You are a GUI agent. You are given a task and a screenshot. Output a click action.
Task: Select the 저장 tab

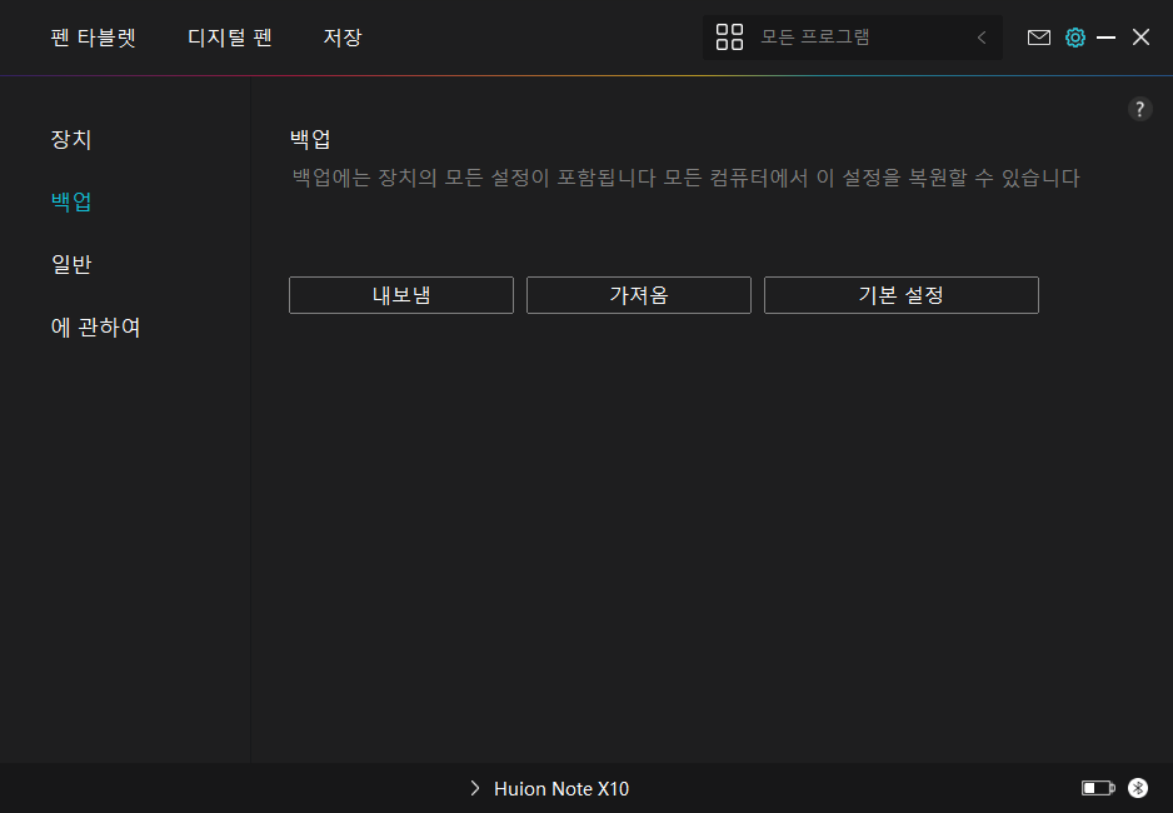click(342, 38)
